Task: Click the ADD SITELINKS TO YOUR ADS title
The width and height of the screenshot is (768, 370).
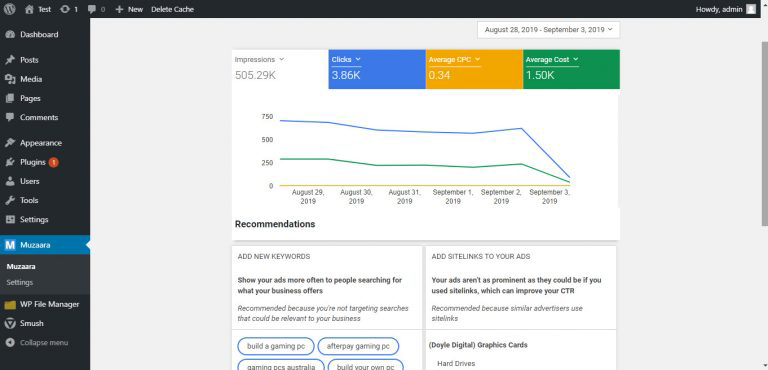Action: point(481,256)
